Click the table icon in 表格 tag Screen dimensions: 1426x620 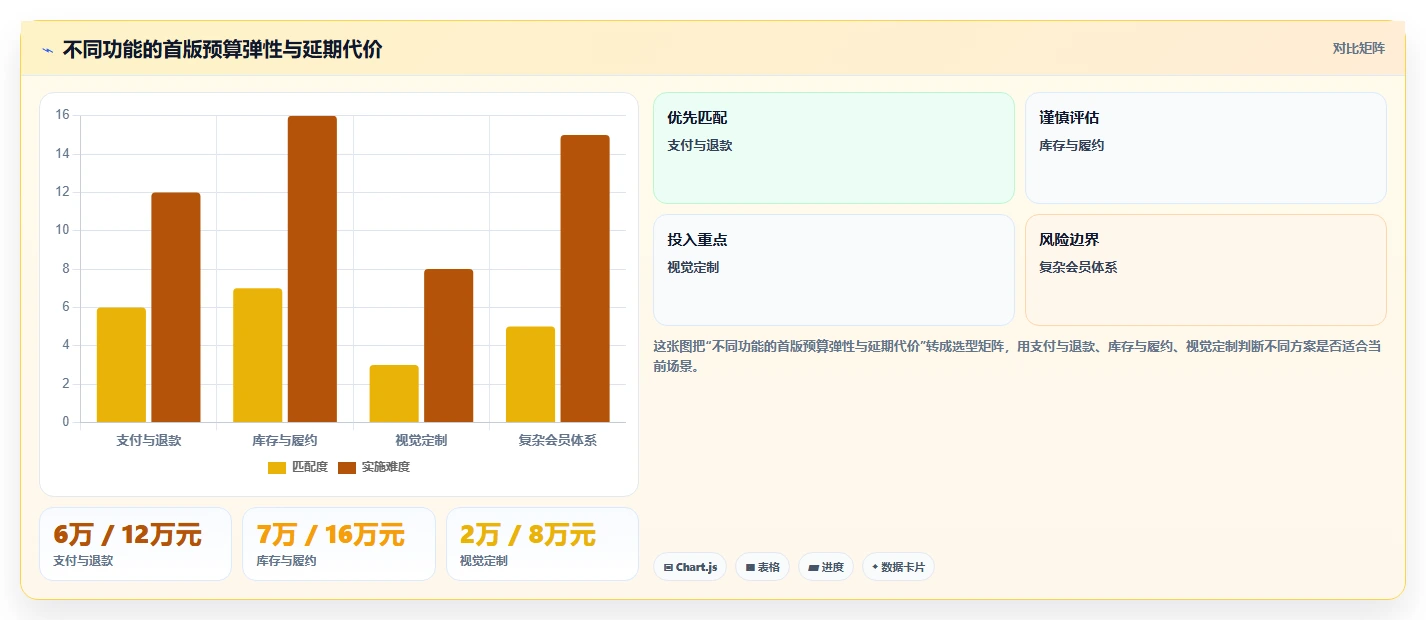[750, 567]
